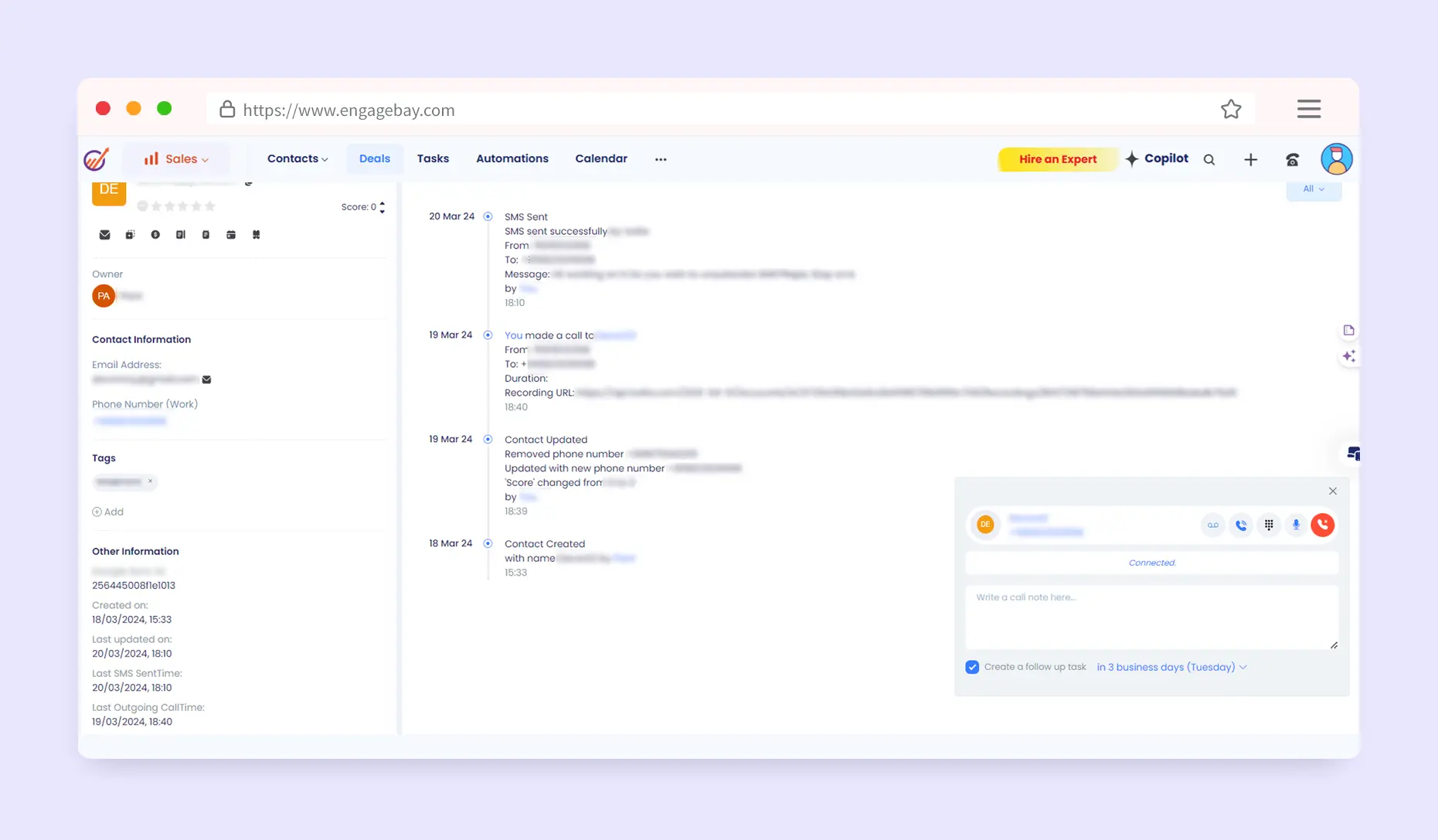Open the dial pad in call widget

pyautogui.click(x=1269, y=525)
